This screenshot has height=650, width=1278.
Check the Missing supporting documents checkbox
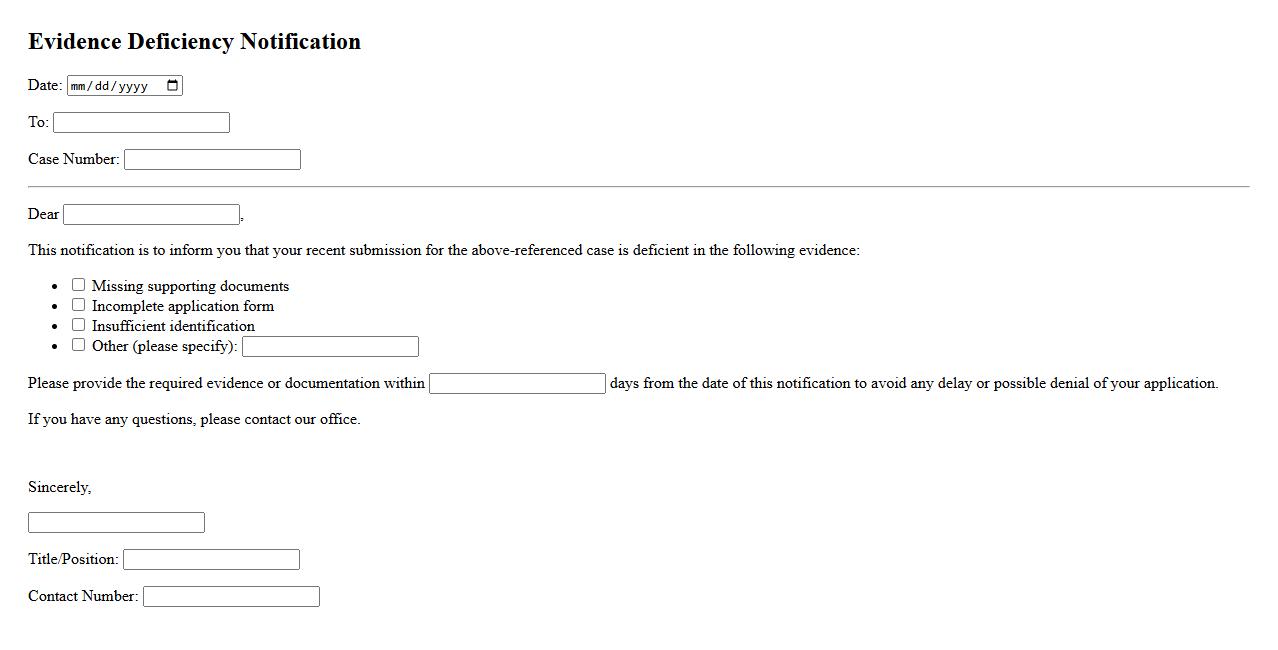(79, 285)
